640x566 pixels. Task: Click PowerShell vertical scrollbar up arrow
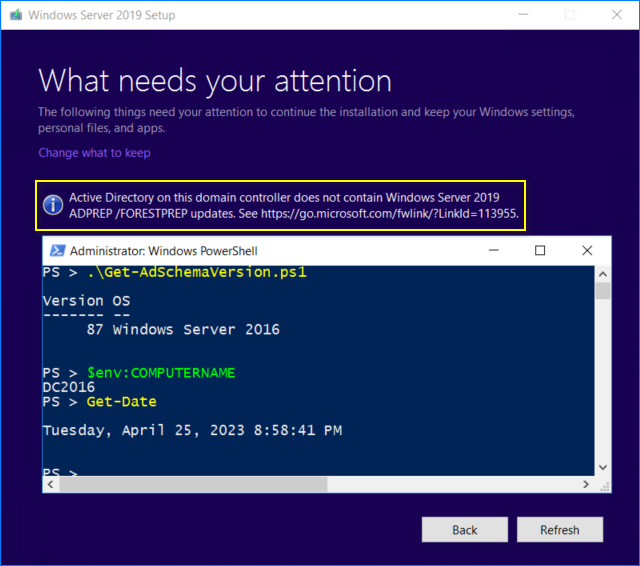click(603, 274)
